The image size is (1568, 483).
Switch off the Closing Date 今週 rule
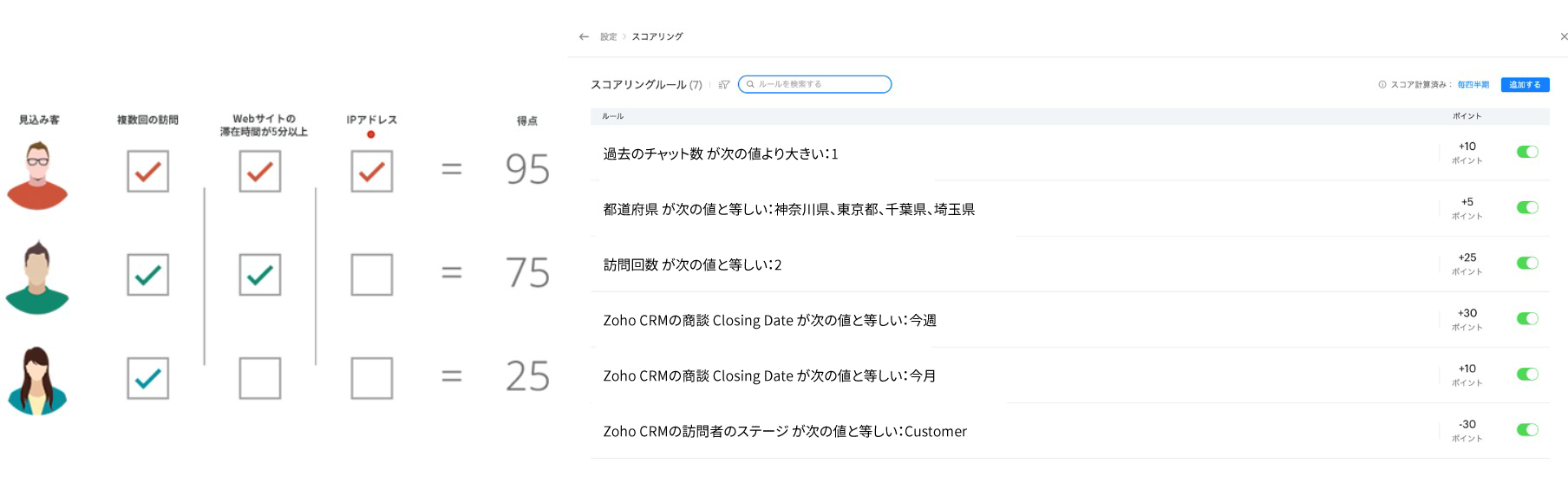pos(1526,318)
